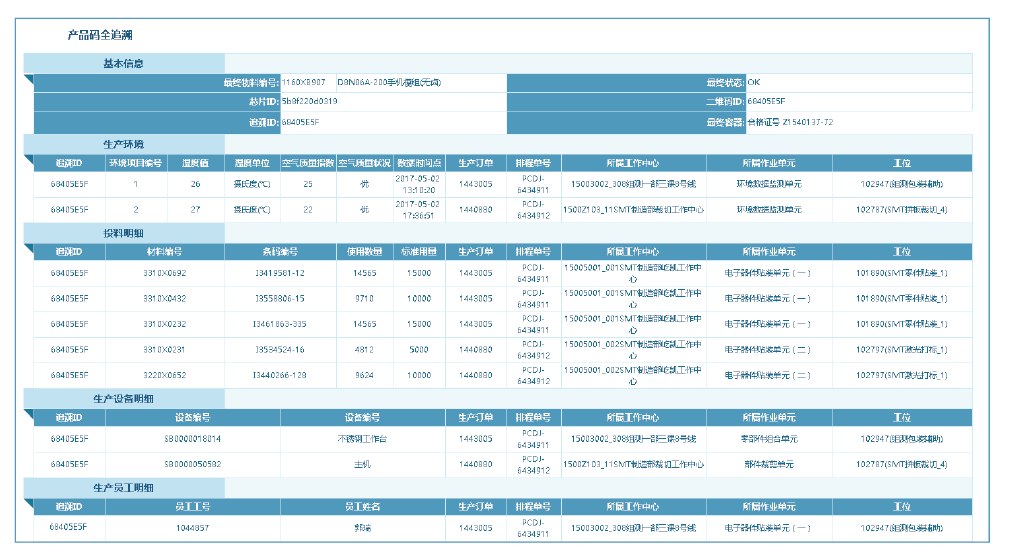
Task: Click the 最终状态 label
Action: 726,82
